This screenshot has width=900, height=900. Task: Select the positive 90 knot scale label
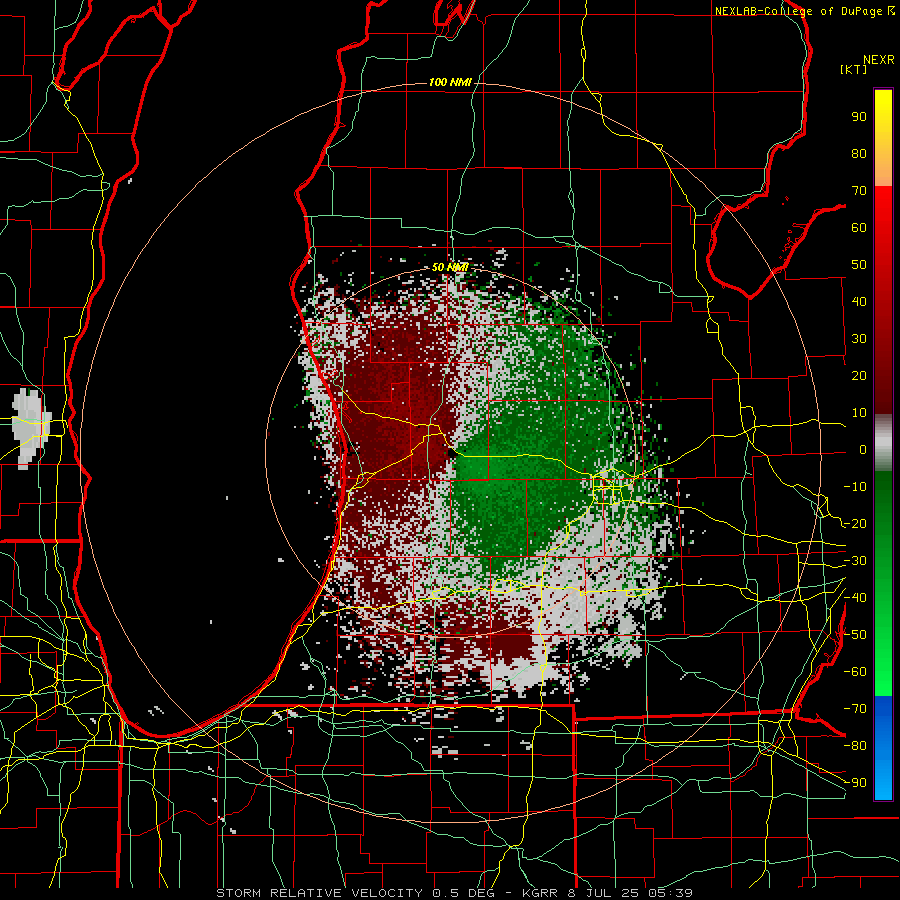859,117
